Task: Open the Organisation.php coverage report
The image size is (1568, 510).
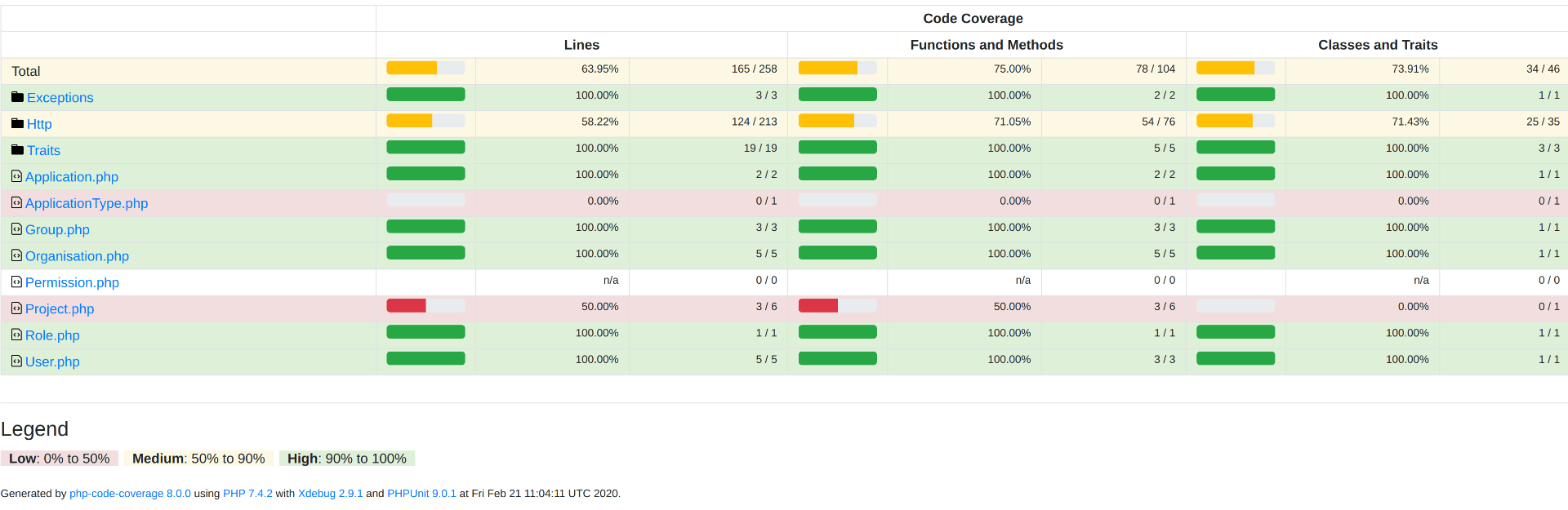Action: pos(77,256)
